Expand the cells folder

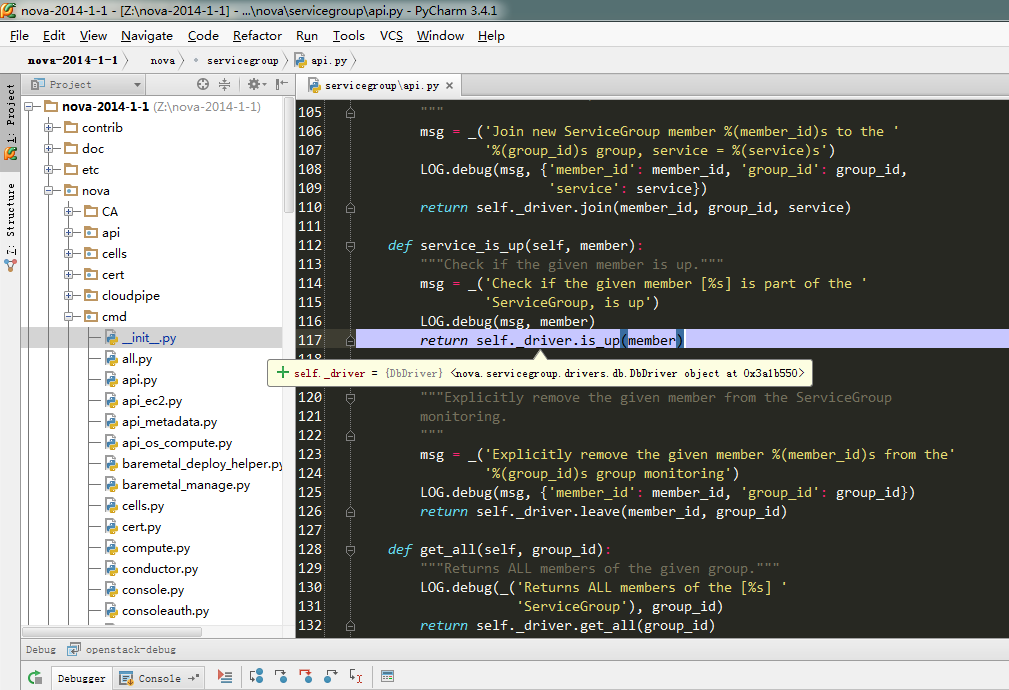[x=69, y=254]
